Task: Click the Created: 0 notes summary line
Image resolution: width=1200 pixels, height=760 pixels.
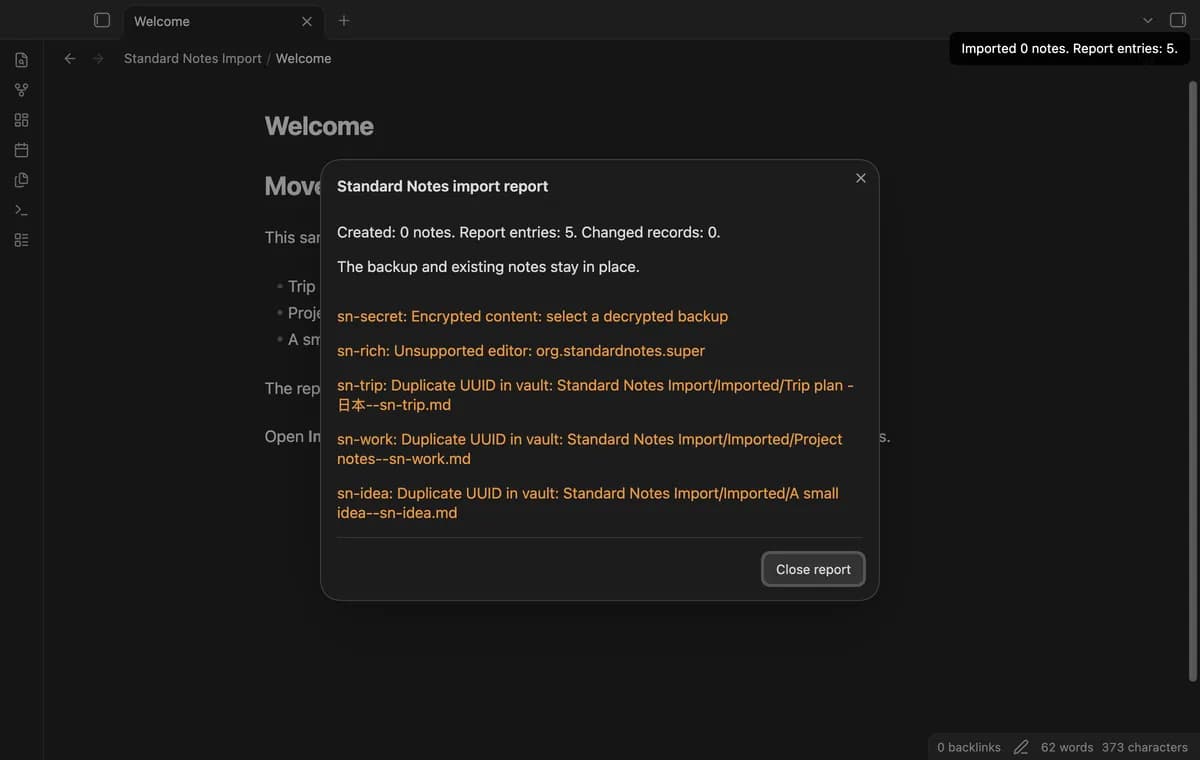Action: [529, 232]
